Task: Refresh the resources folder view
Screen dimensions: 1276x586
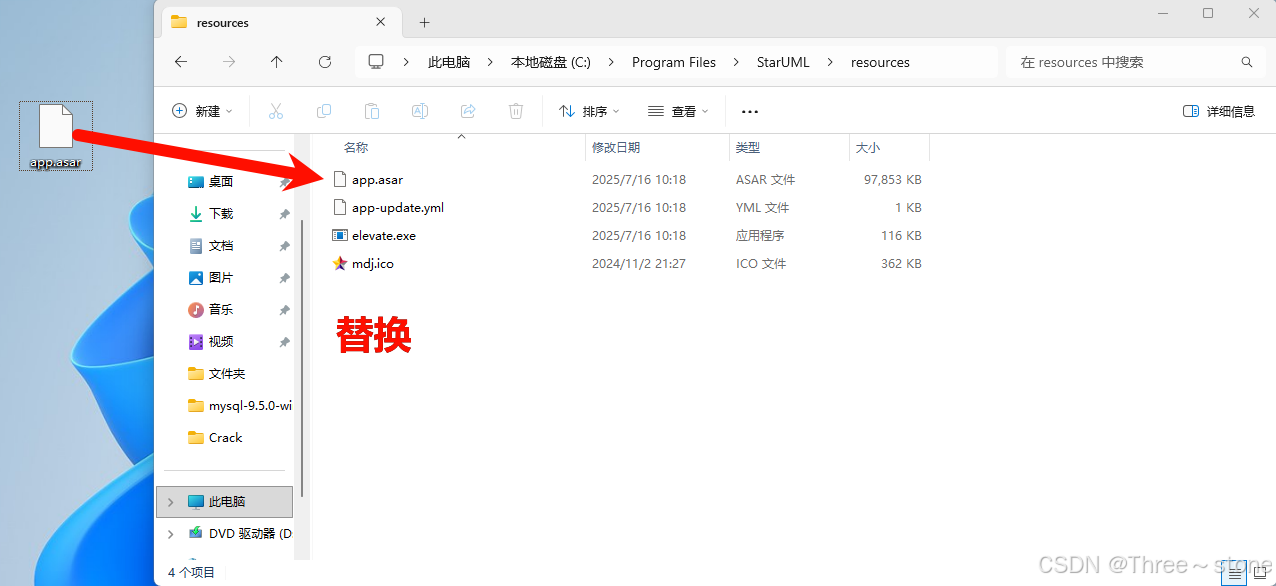Action: click(325, 62)
